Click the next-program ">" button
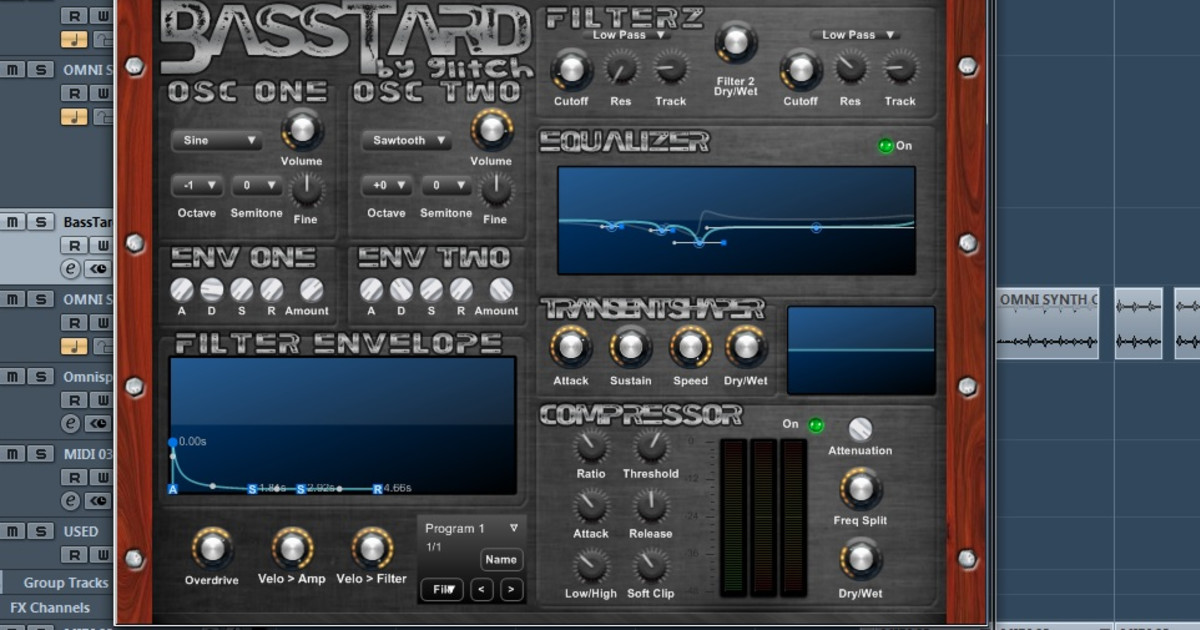 (510, 590)
